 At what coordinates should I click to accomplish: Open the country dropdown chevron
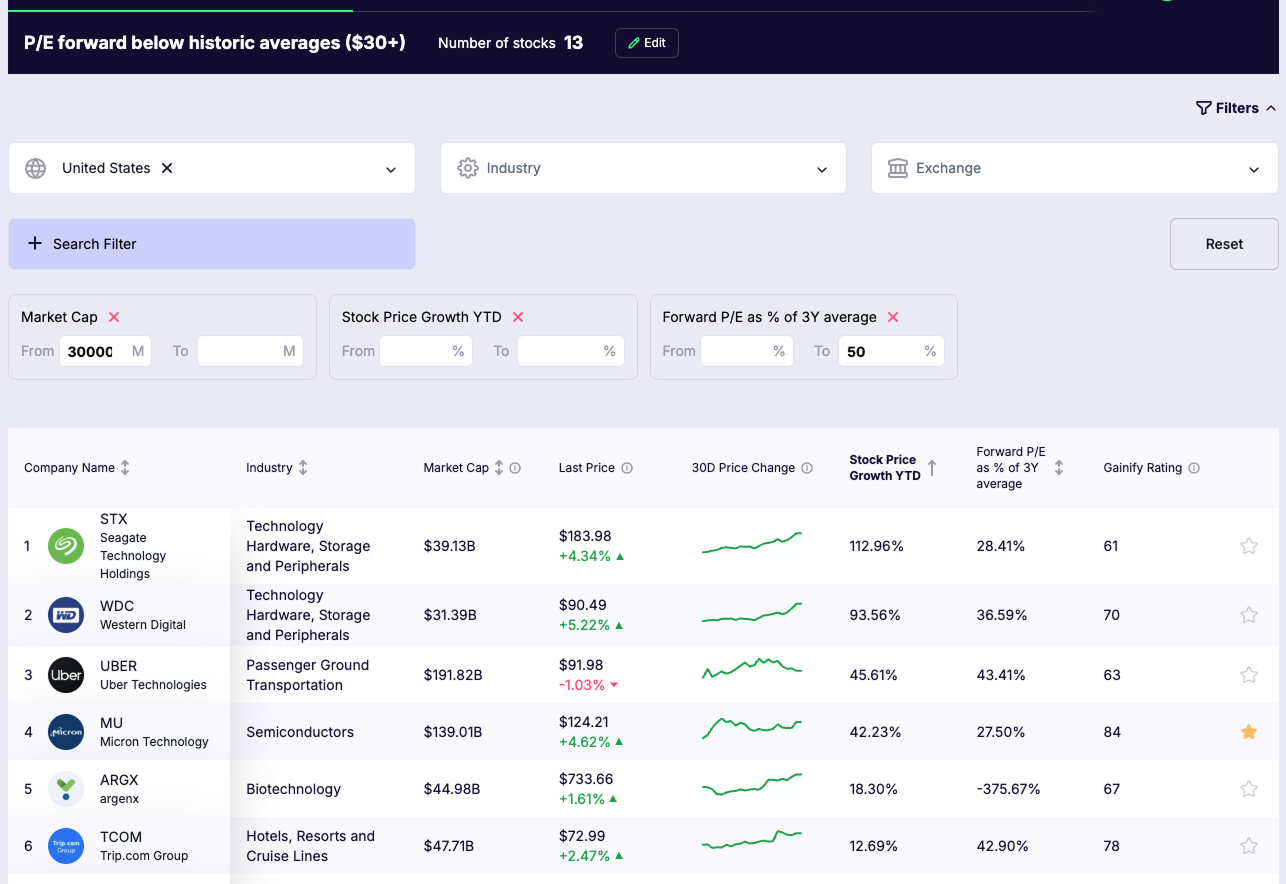click(391, 169)
